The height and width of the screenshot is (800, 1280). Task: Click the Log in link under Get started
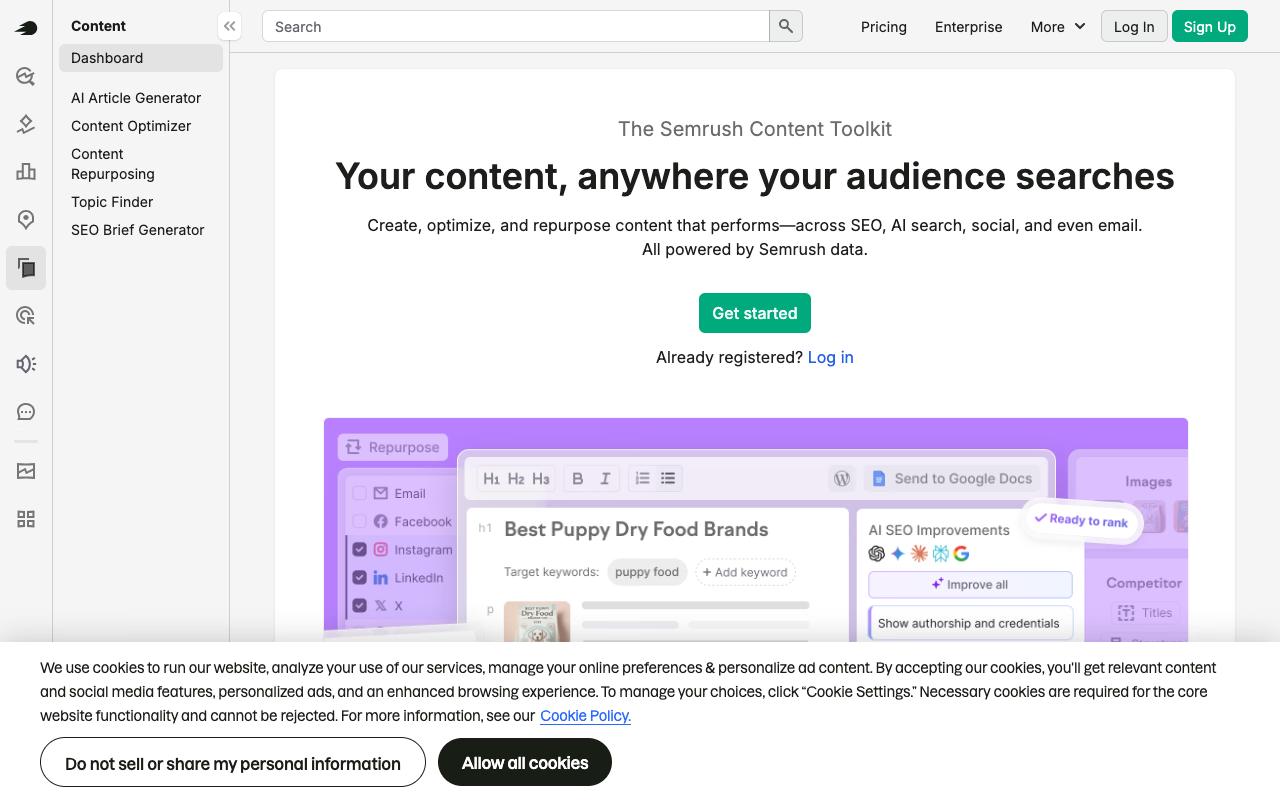click(x=830, y=357)
